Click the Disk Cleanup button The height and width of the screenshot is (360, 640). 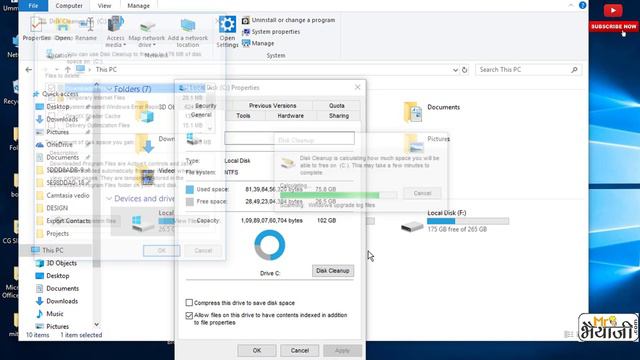[333, 271]
